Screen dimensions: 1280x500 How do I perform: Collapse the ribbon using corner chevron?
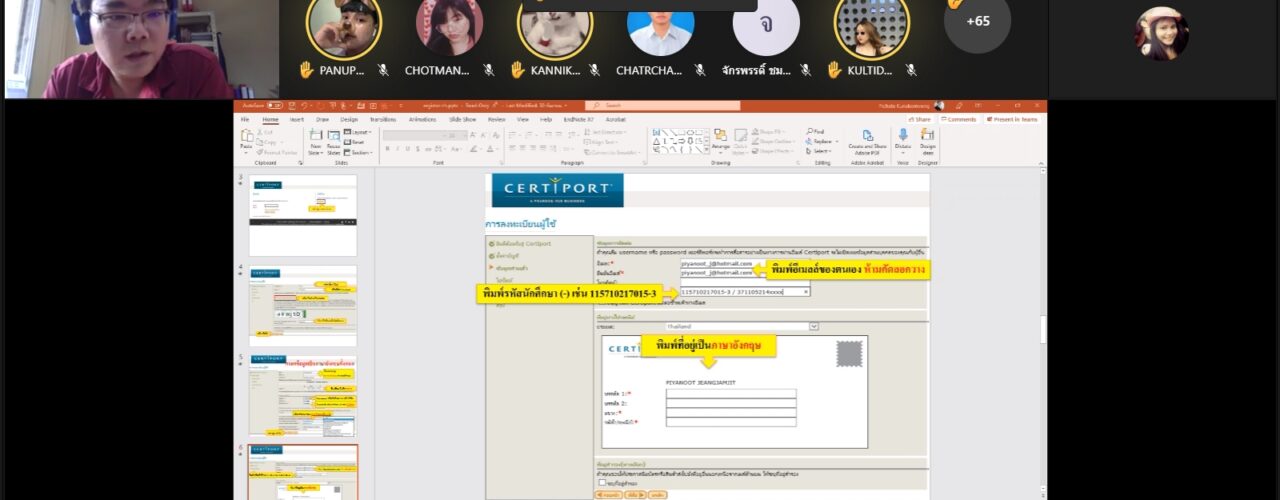click(1040, 164)
